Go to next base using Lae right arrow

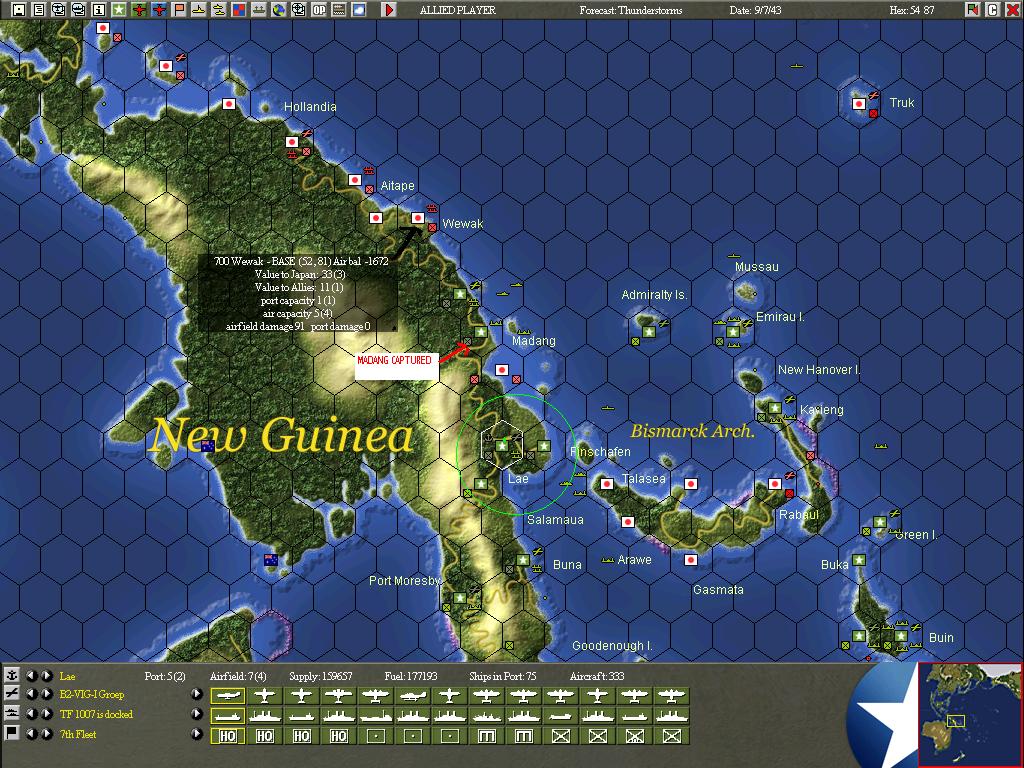point(46,675)
